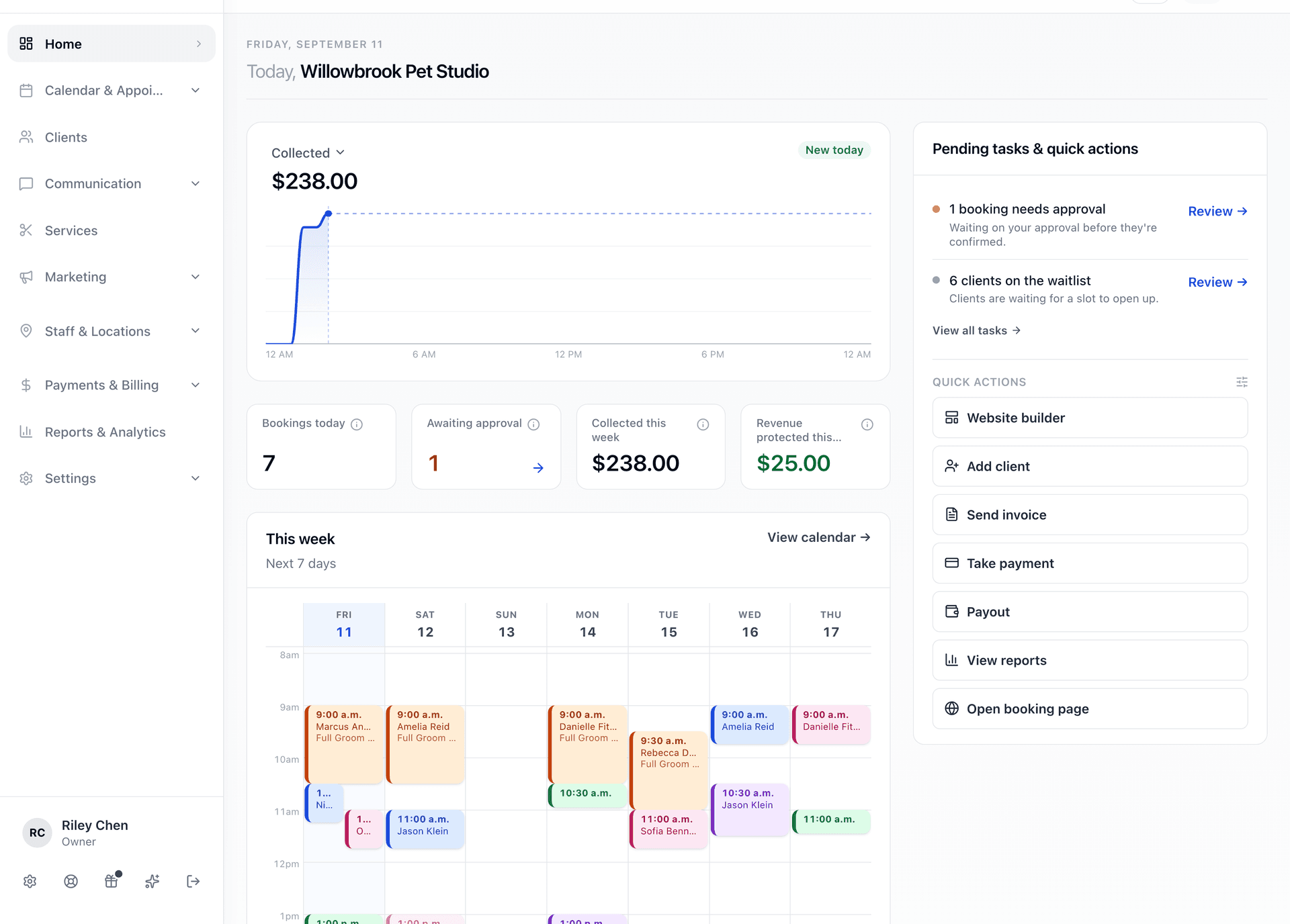
Task: Select Wednesday 16 column header
Action: point(750,625)
